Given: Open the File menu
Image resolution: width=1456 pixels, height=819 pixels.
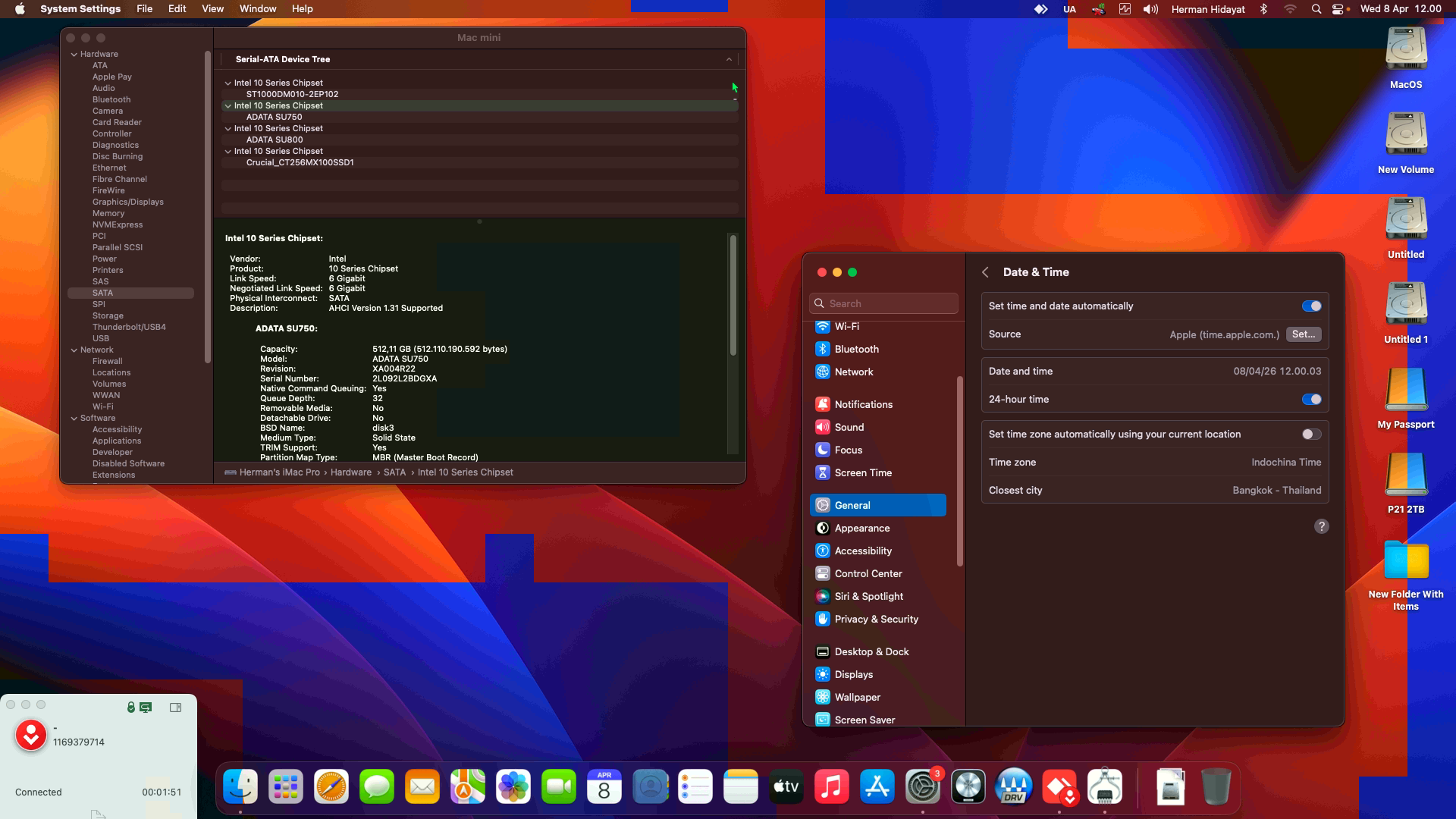Looking at the screenshot, I should [x=144, y=9].
